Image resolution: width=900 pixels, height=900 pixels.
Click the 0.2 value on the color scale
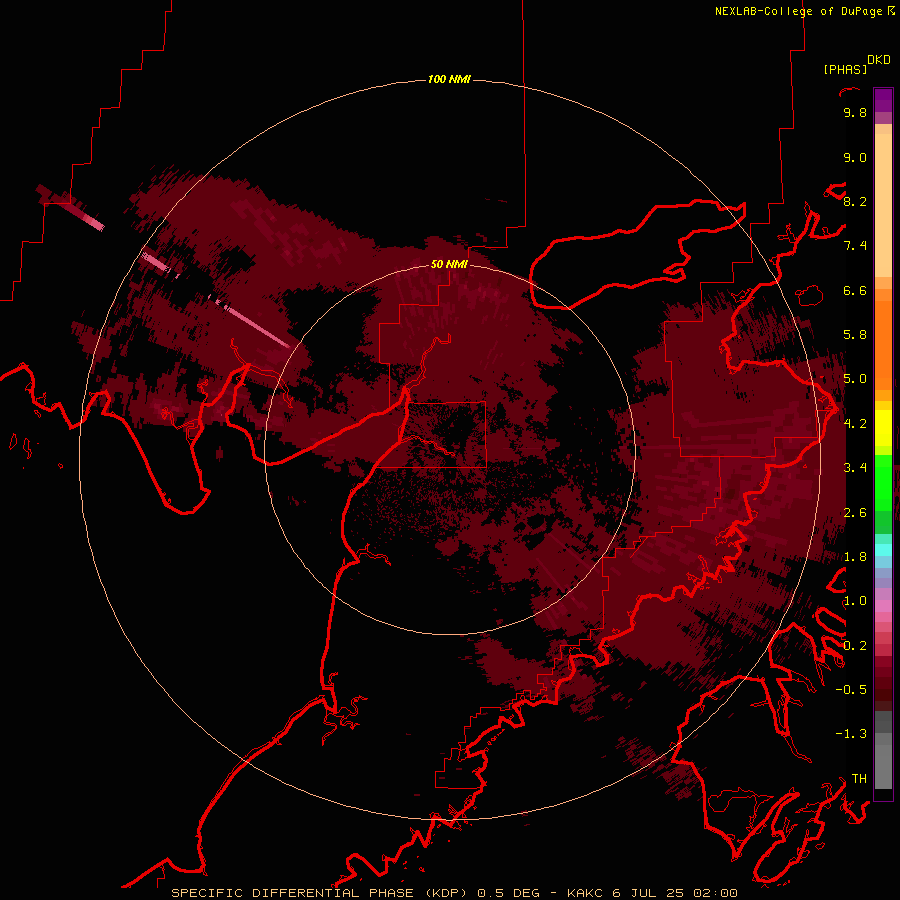(855, 646)
